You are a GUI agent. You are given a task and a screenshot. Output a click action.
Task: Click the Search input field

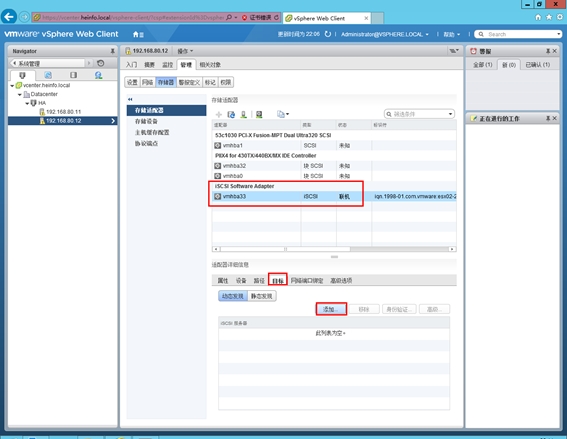[x=519, y=34]
